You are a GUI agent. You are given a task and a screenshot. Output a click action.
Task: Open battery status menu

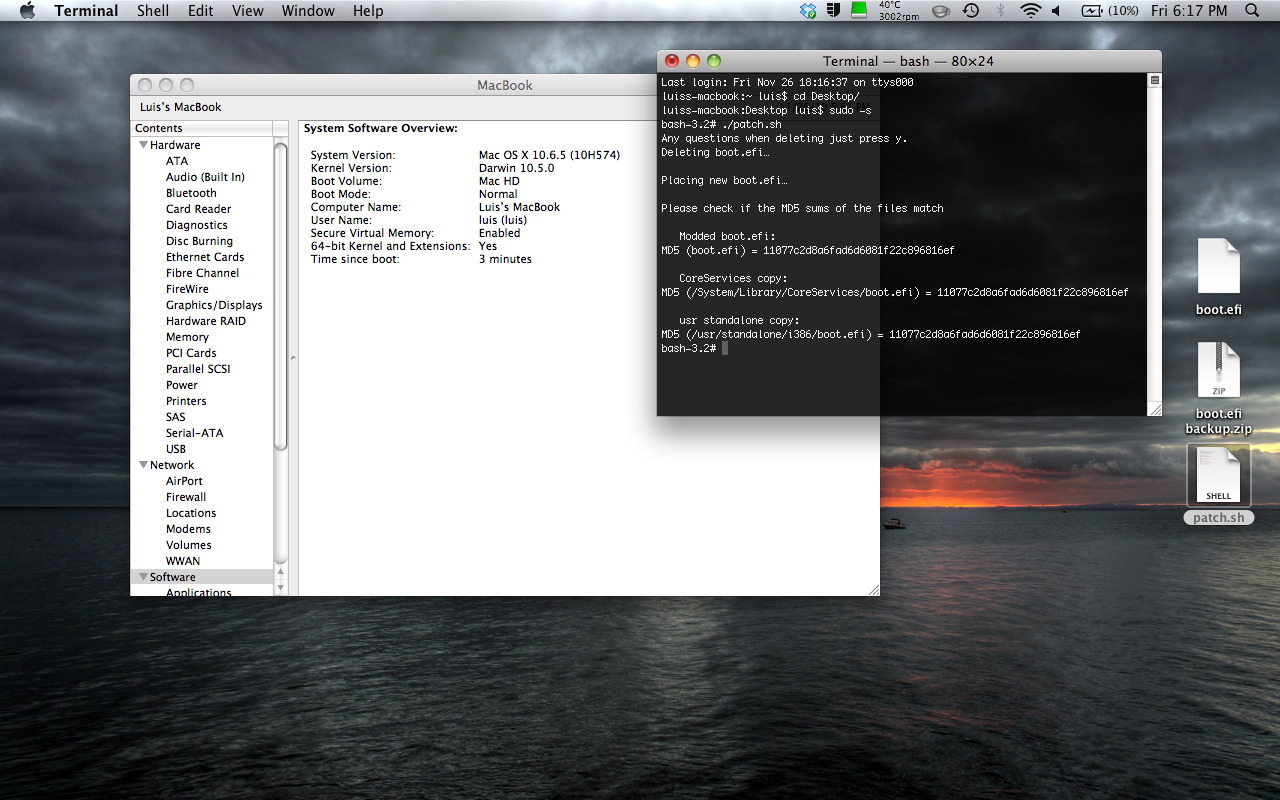tap(1110, 11)
